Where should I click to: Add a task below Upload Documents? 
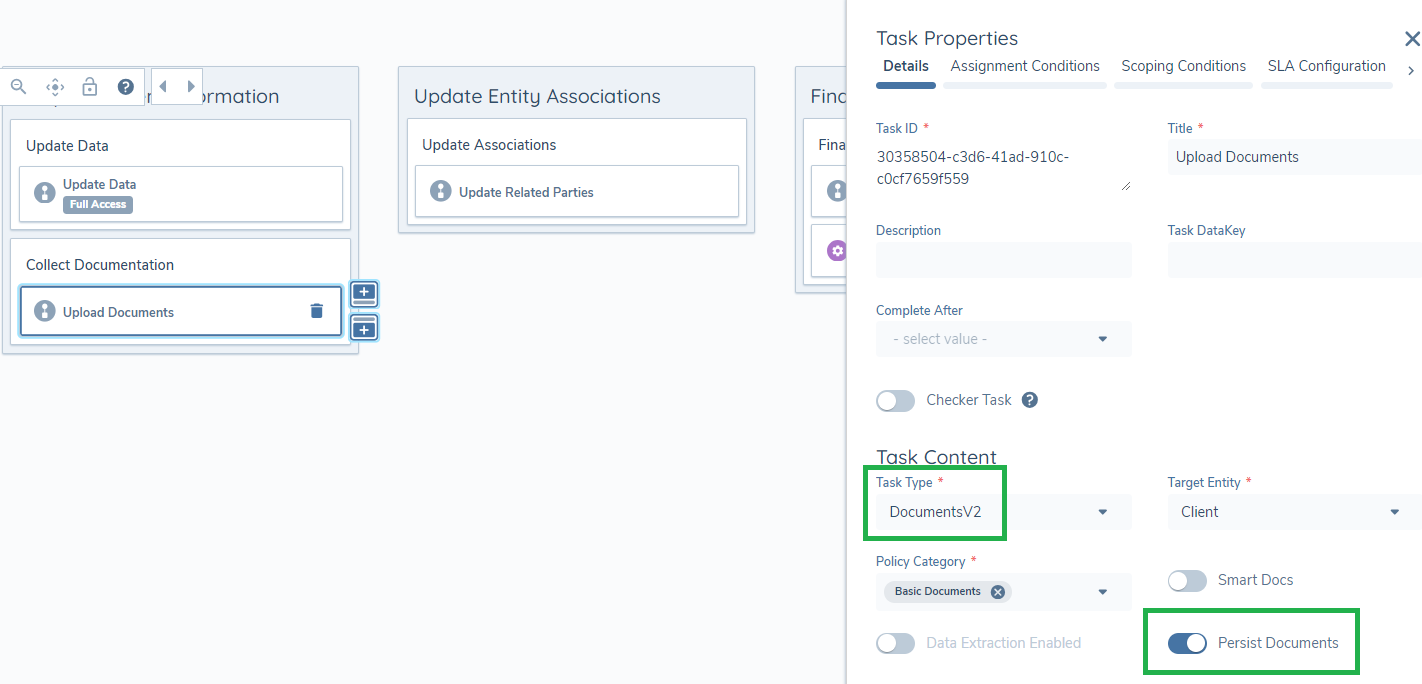364,327
